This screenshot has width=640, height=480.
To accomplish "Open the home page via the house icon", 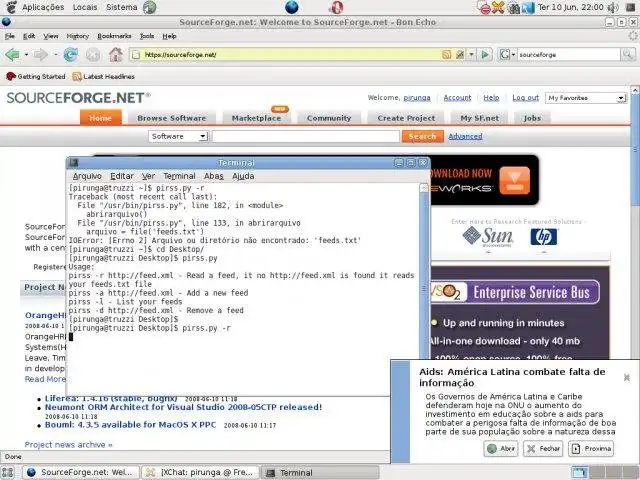I will pyautogui.click(x=116, y=54).
